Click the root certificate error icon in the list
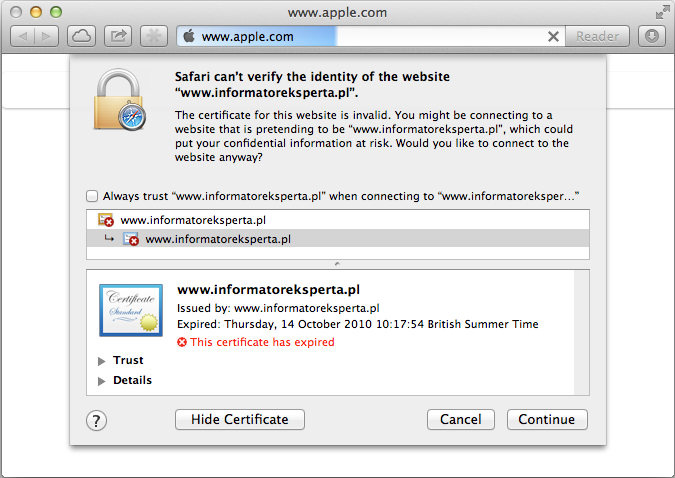The height and width of the screenshot is (478, 675). (105, 220)
